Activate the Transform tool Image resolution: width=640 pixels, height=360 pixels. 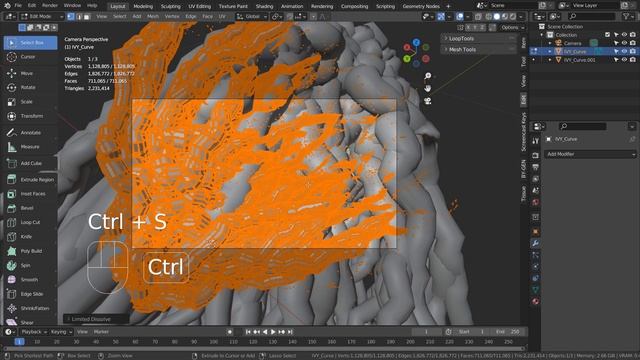(x=30, y=116)
